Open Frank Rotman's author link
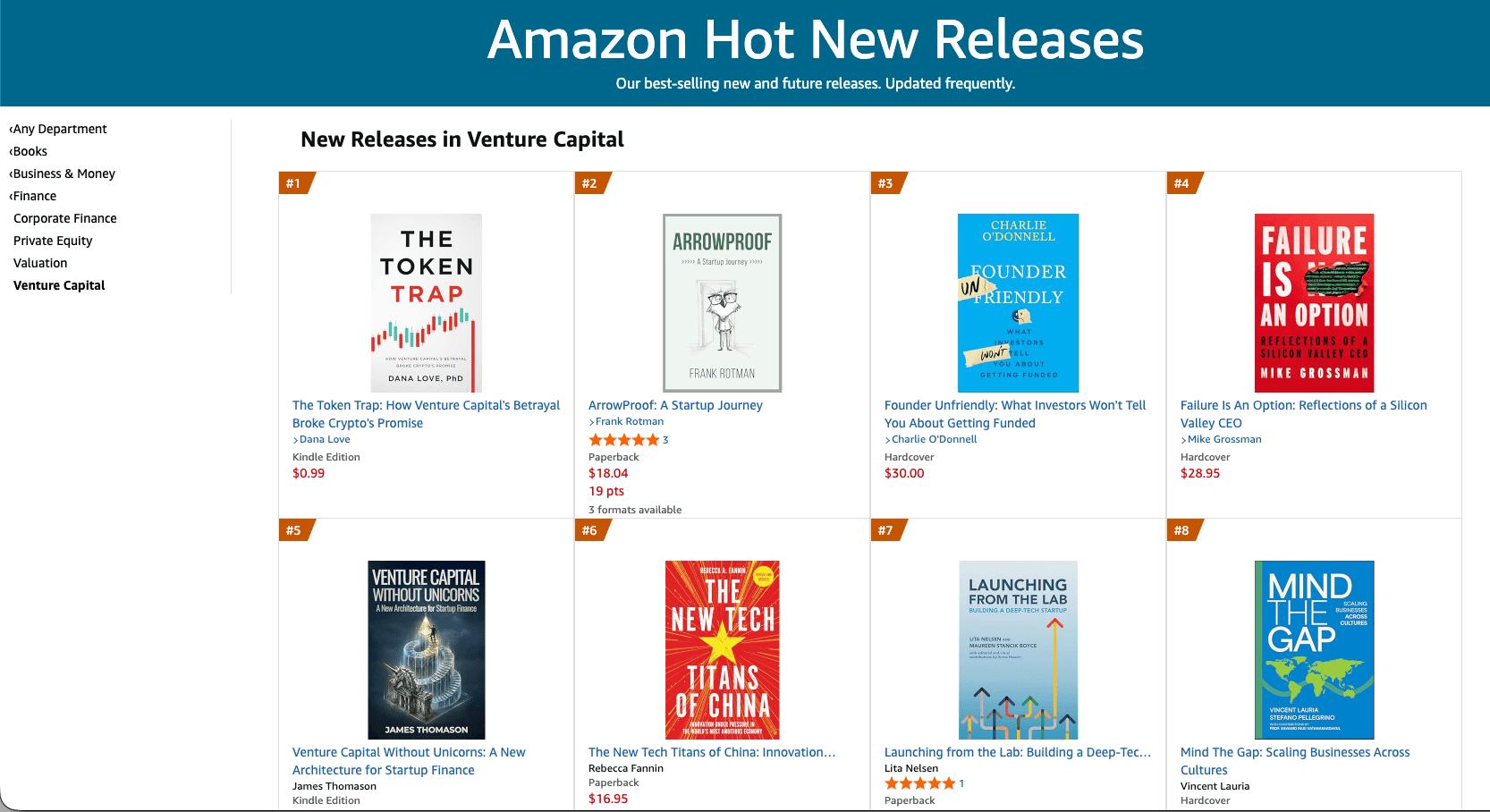This screenshot has width=1490, height=812. (631, 420)
